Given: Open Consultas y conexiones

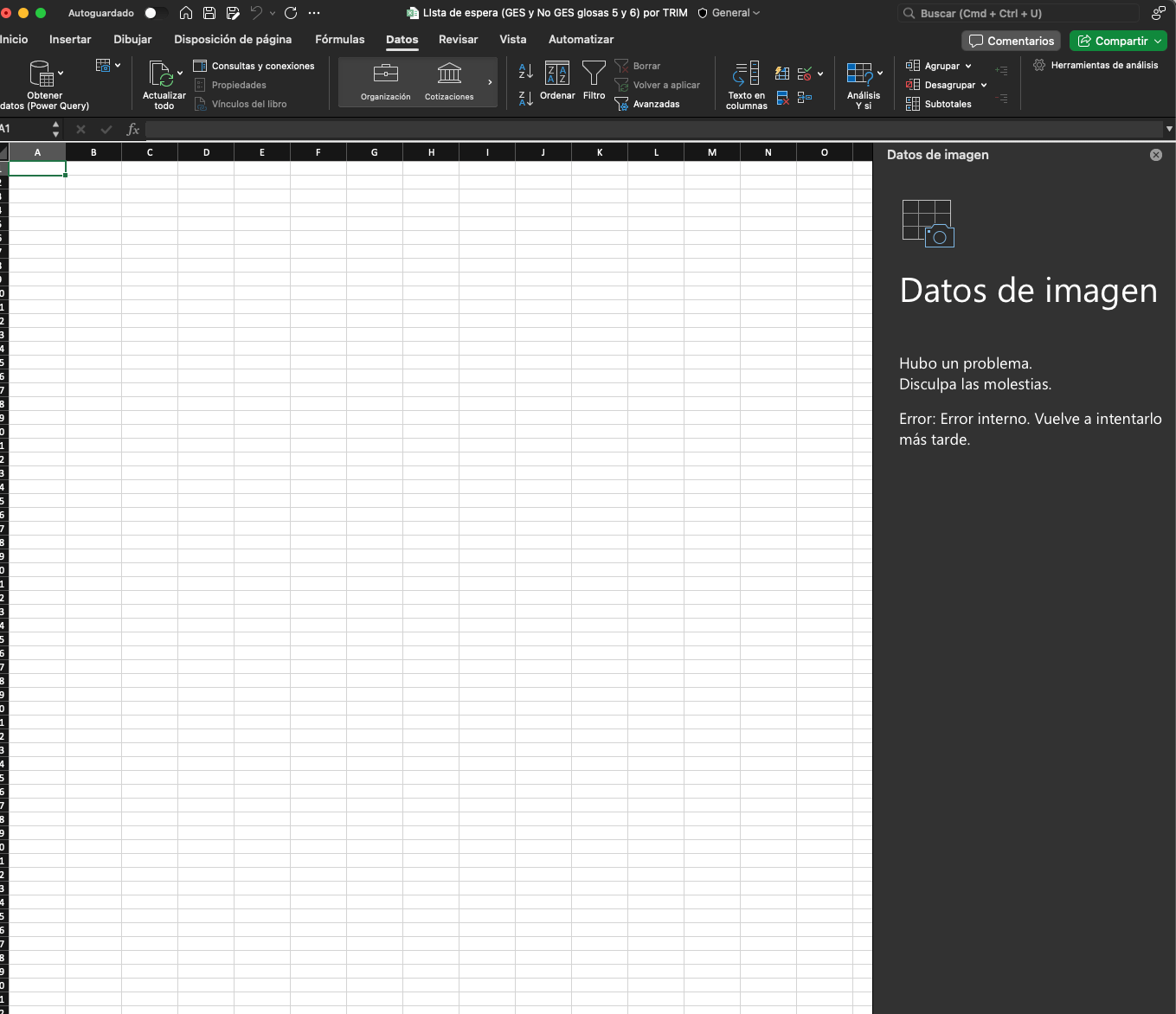Looking at the screenshot, I should point(254,66).
